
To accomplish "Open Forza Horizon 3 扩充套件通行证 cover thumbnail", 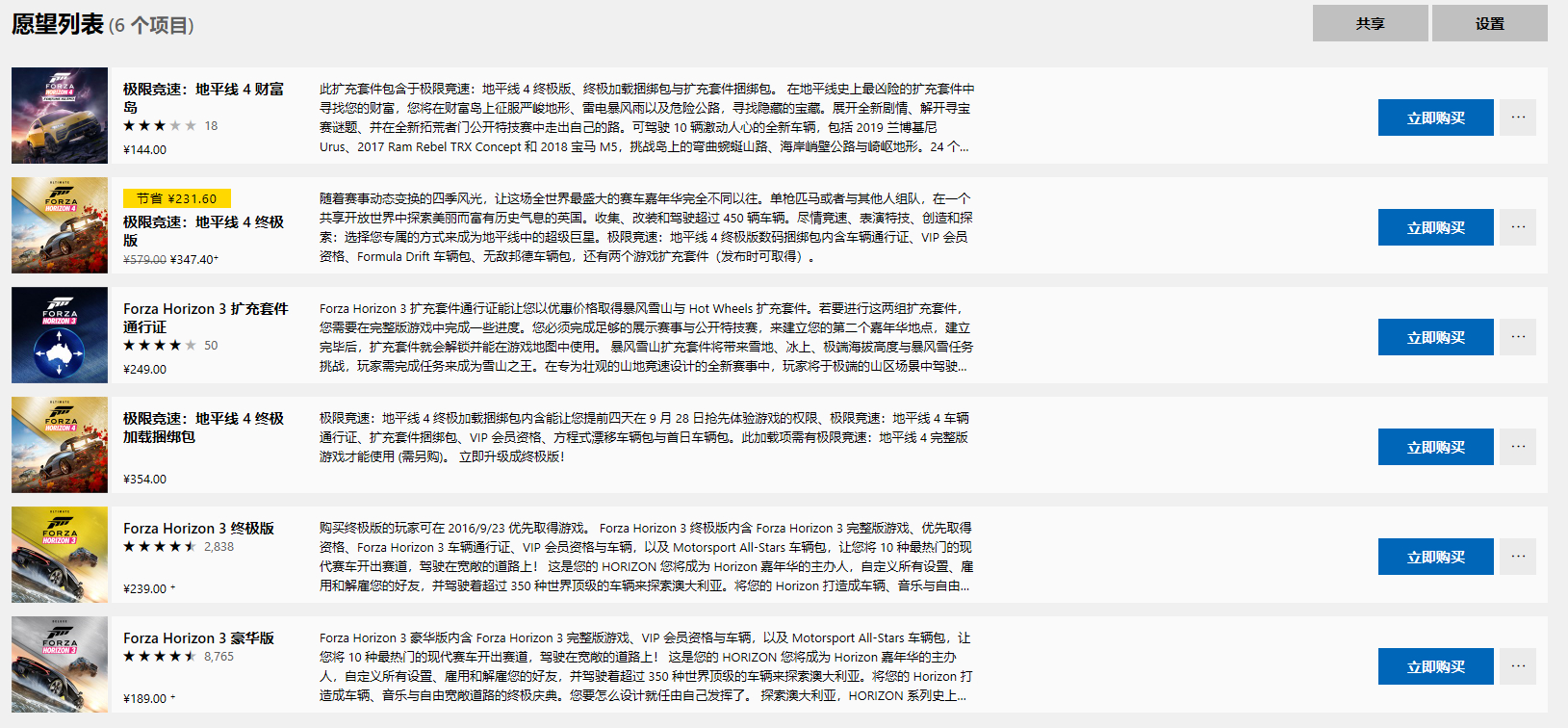I will pos(60,335).
